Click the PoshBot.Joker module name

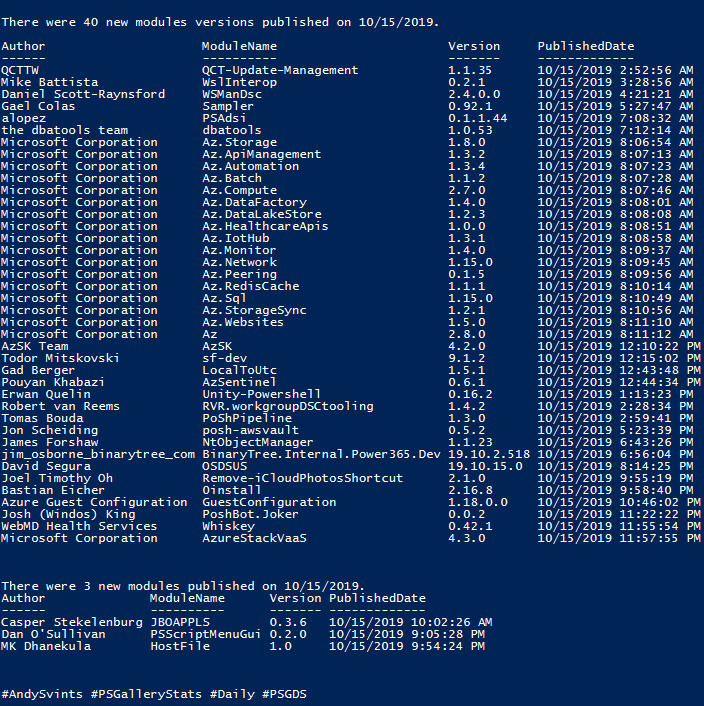(x=250, y=514)
